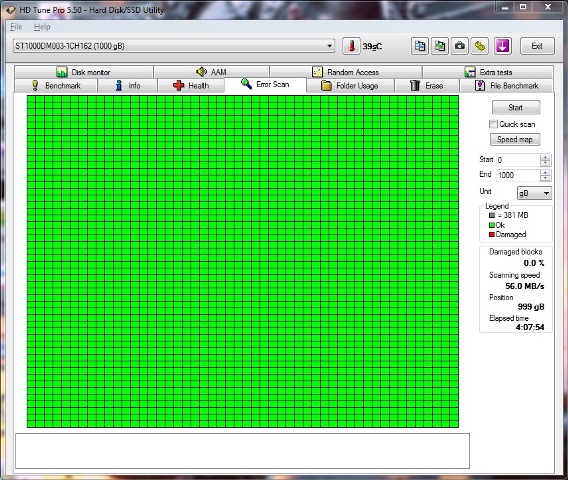Image resolution: width=568 pixels, height=480 pixels.
Task: Click the copy info to clipboard icon
Action: point(420,46)
